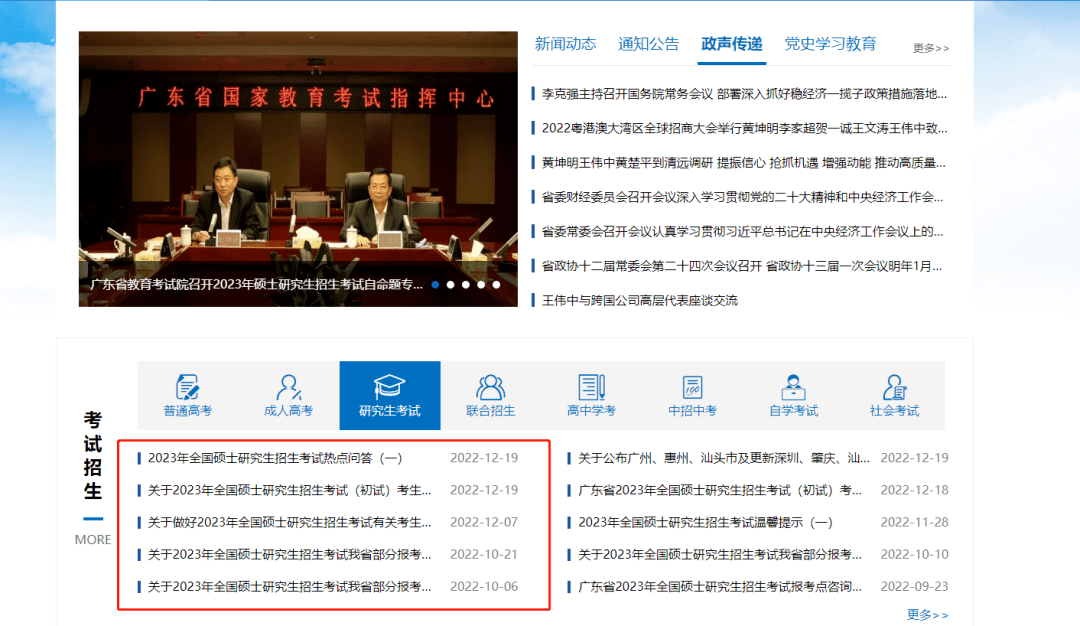This screenshot has width=1080, height=626.
Task: Open carousel caption 广东省教育考试院召开2023年硕士研究生
Action: [256, 284]
